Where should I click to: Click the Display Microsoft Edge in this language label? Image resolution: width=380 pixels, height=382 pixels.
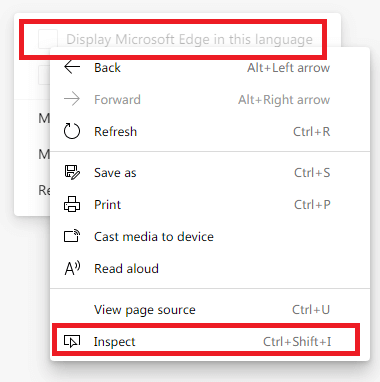(x=189, y=39)
